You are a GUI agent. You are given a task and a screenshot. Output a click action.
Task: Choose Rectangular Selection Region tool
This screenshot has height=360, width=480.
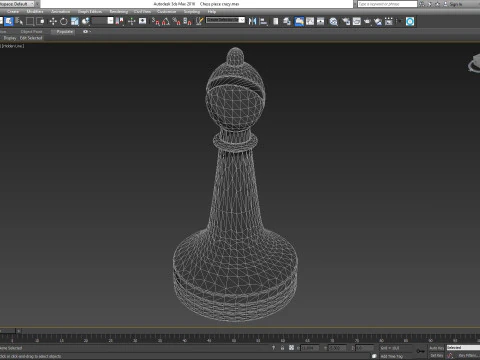coord(30,21)
